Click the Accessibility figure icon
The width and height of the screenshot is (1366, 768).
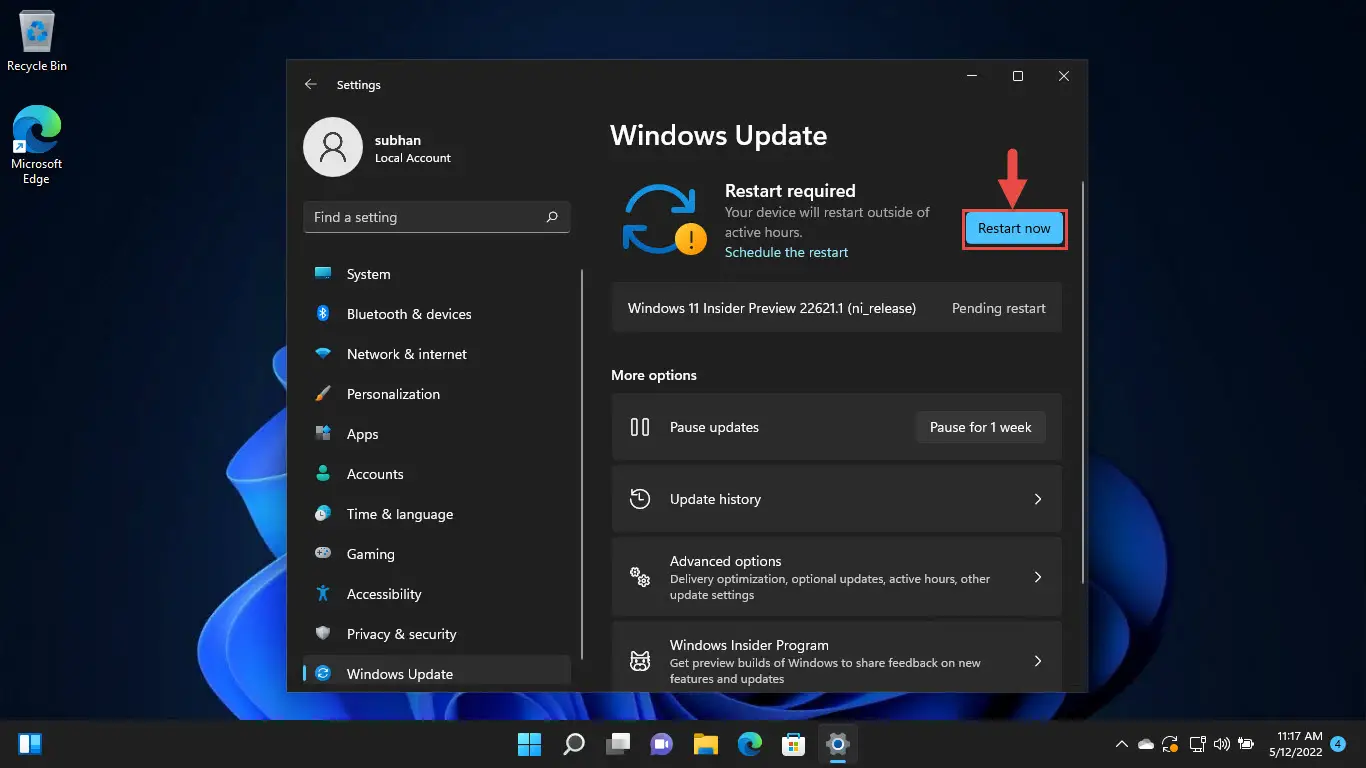[x=323, y=594]
